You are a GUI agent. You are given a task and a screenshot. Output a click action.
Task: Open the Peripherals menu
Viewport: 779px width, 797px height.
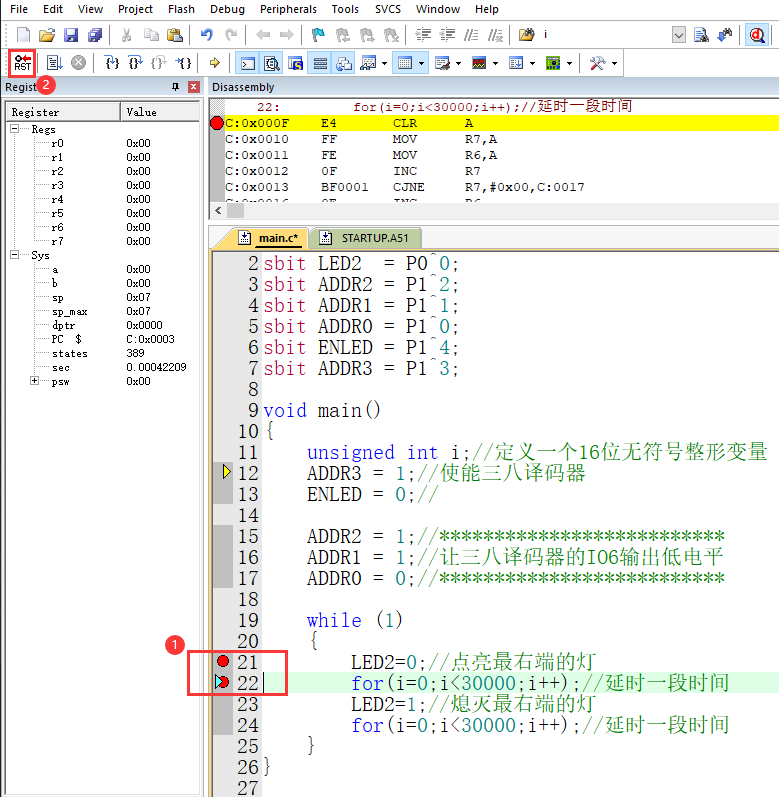pos(288,9)
